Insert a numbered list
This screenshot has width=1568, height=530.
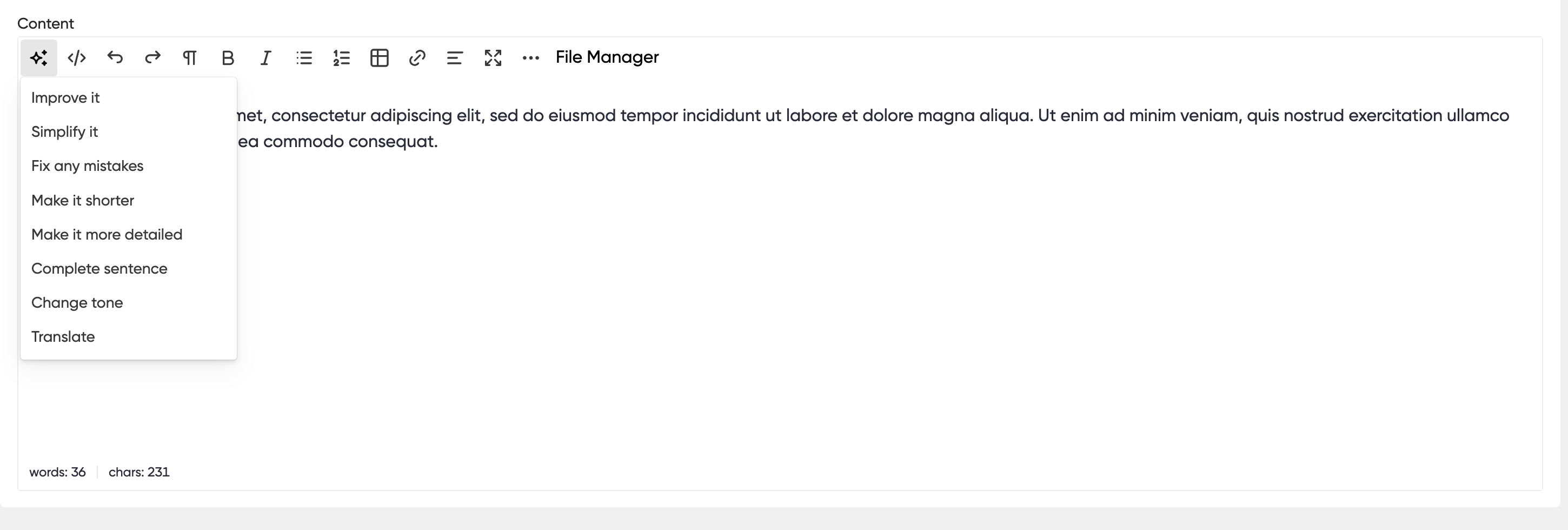tap(342, 58)
